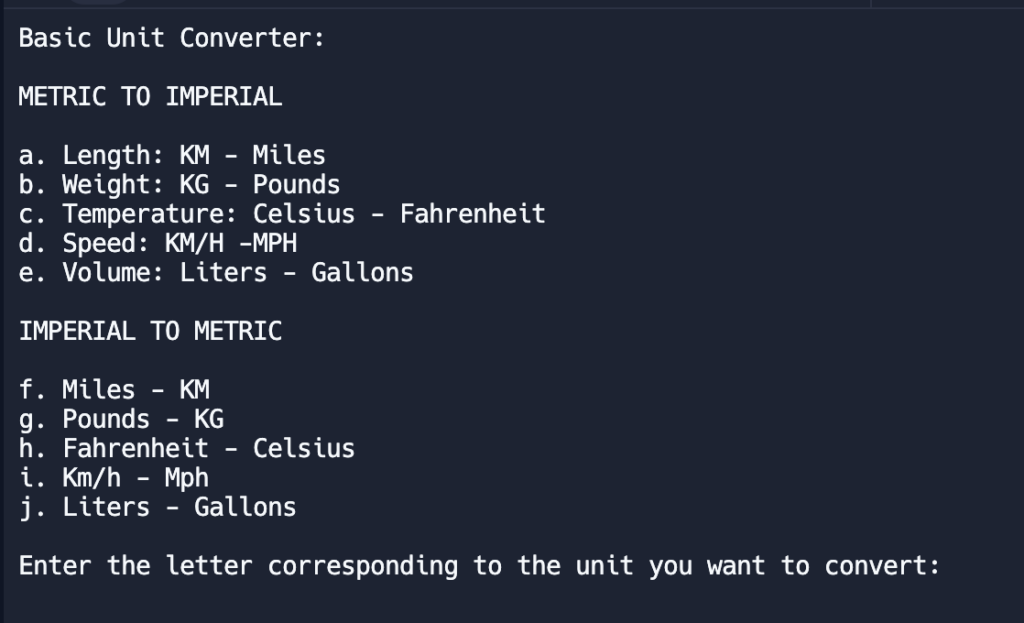Click the word Fahrenheit in option c

click(472, 214)
